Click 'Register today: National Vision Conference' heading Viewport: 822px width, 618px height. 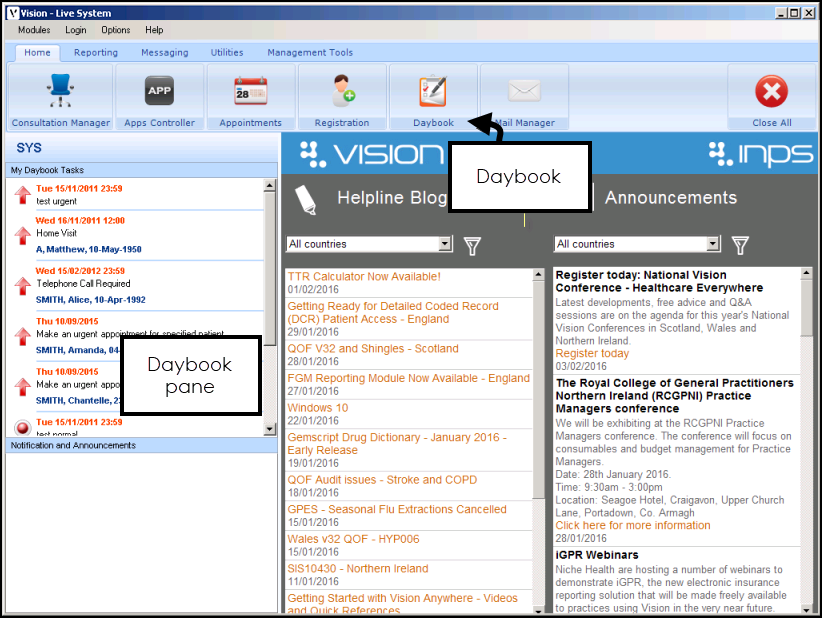[659, 281]
